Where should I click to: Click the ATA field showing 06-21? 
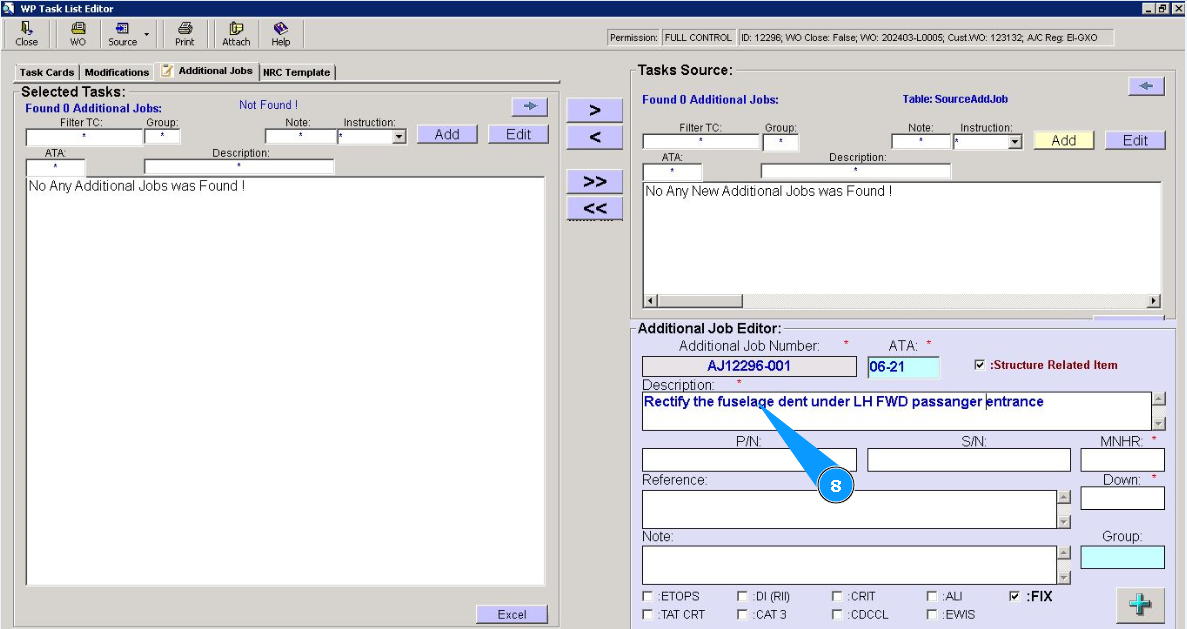(x=903, y=367)
